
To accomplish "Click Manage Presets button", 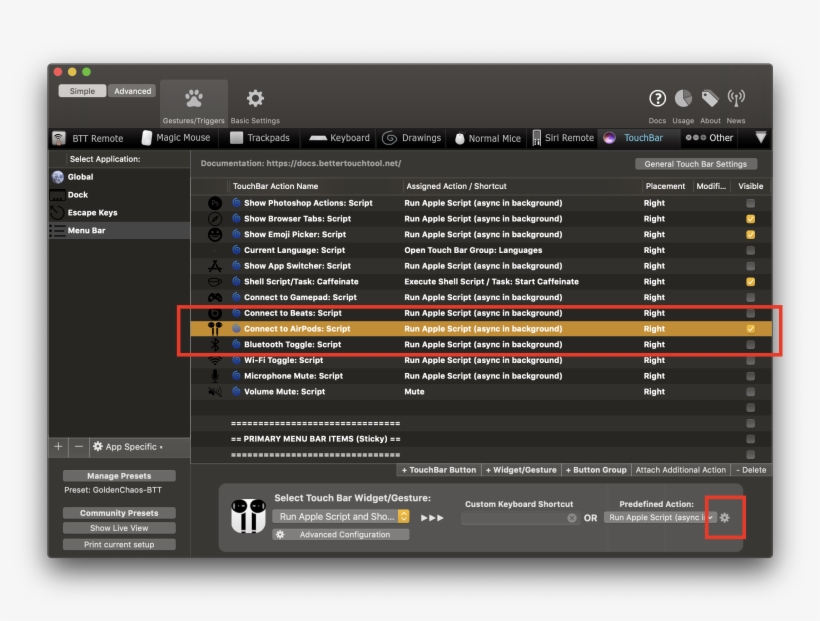I will click(x=119, y=476).
